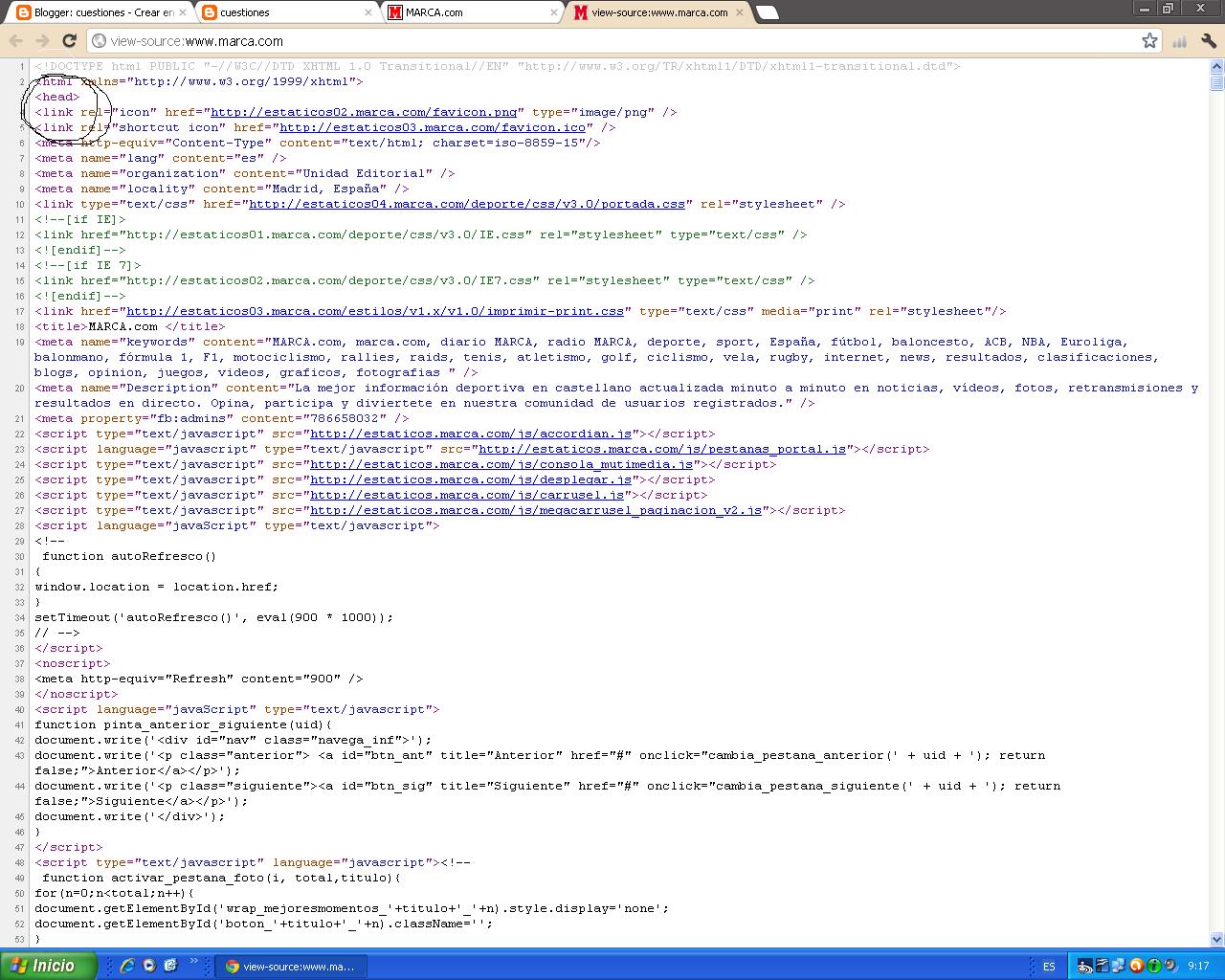Click the browser Back arrow
The image size is (1225, 980).
[x=15, y=41]
